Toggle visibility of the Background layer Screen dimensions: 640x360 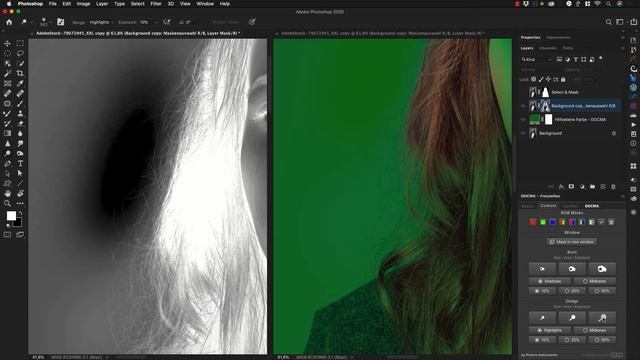(523, 133)
